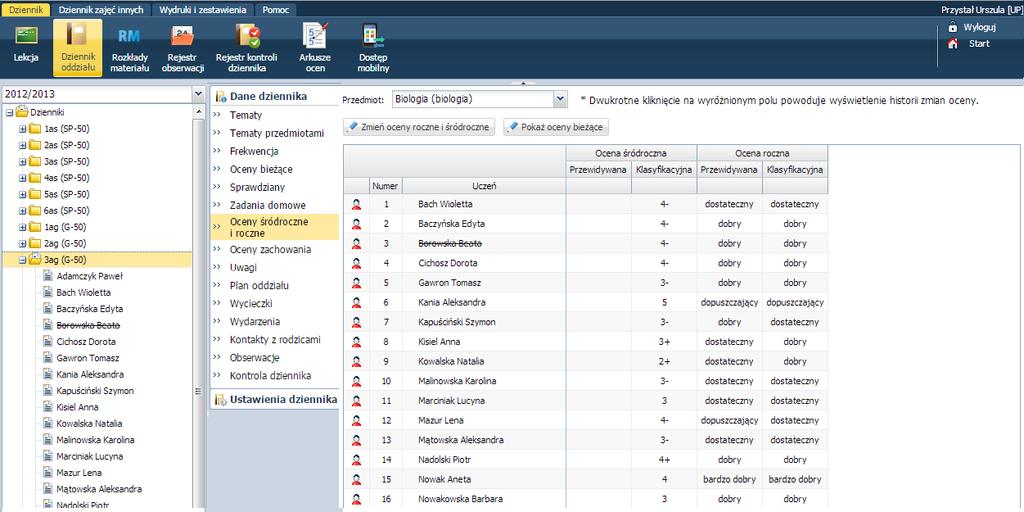This screenshot has height=512, width=1024.
Task: Open Sprawdziany in the side menu
Action: pos(257,187)
